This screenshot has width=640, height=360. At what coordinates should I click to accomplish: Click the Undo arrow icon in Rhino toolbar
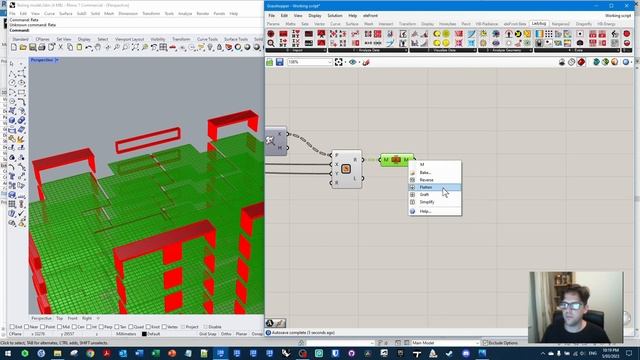89,47
